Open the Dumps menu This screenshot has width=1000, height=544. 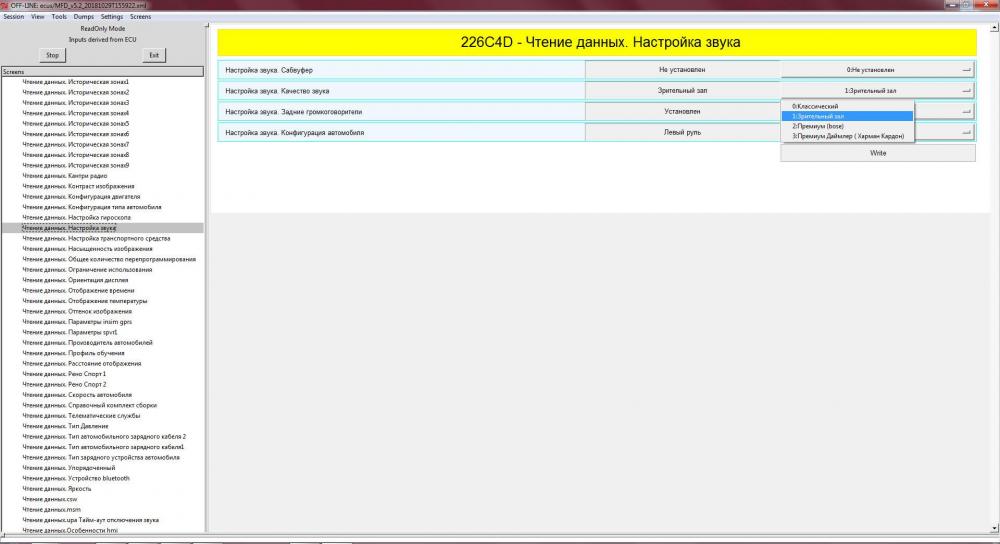point(84,17)
